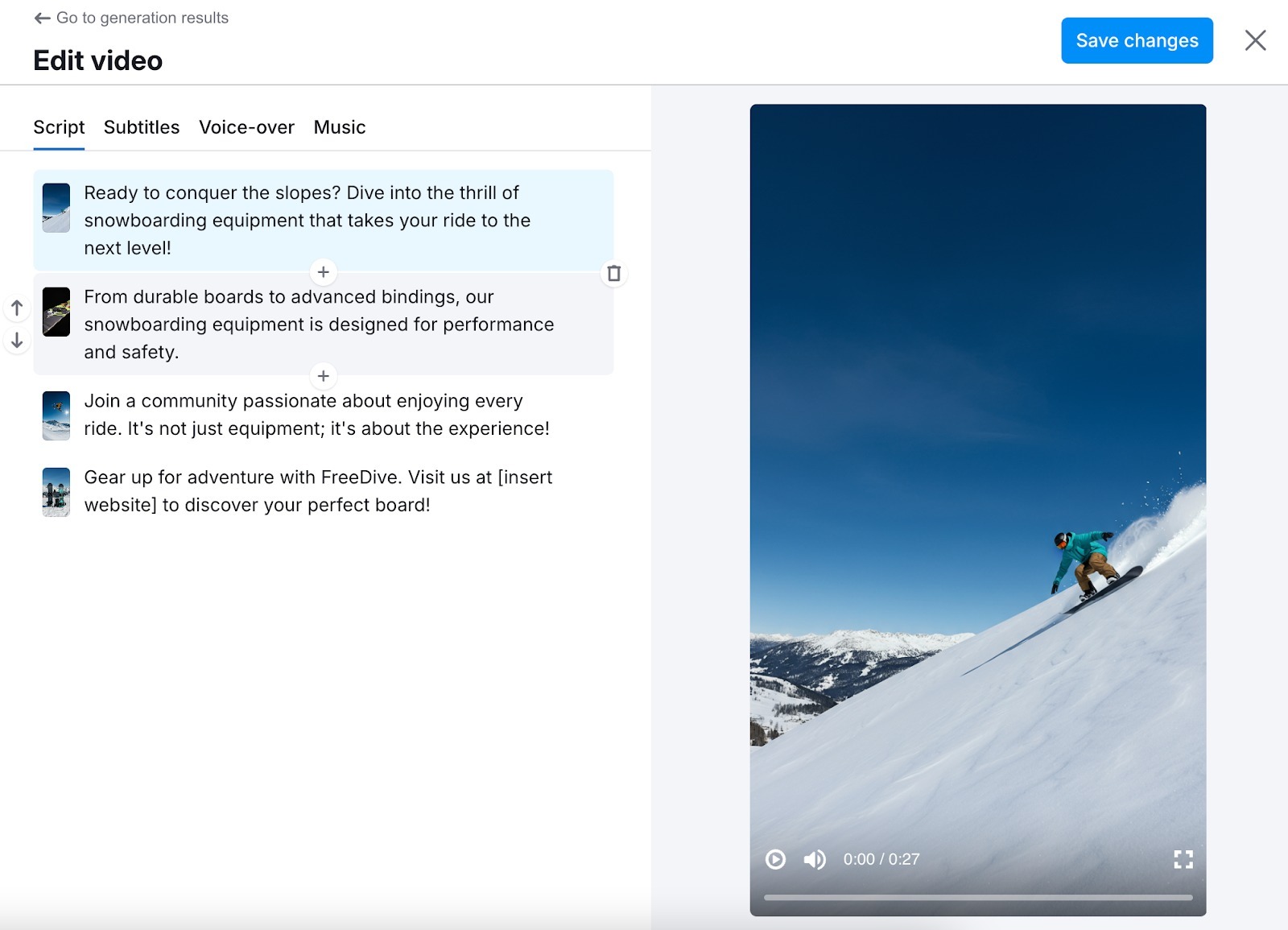
Task: Delete the 'From durable boards' scene
Action: (613, 274)
